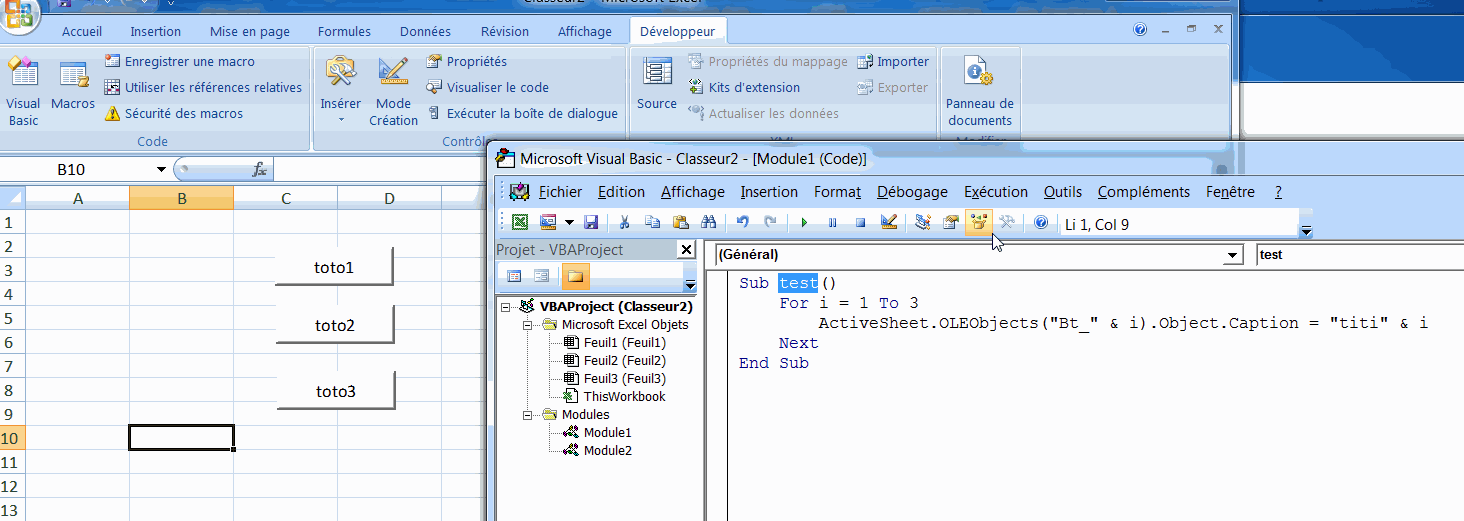Collapse the Microsoft Excel Objets folder
Screen dimensions: 1464x521
point(527,325)
